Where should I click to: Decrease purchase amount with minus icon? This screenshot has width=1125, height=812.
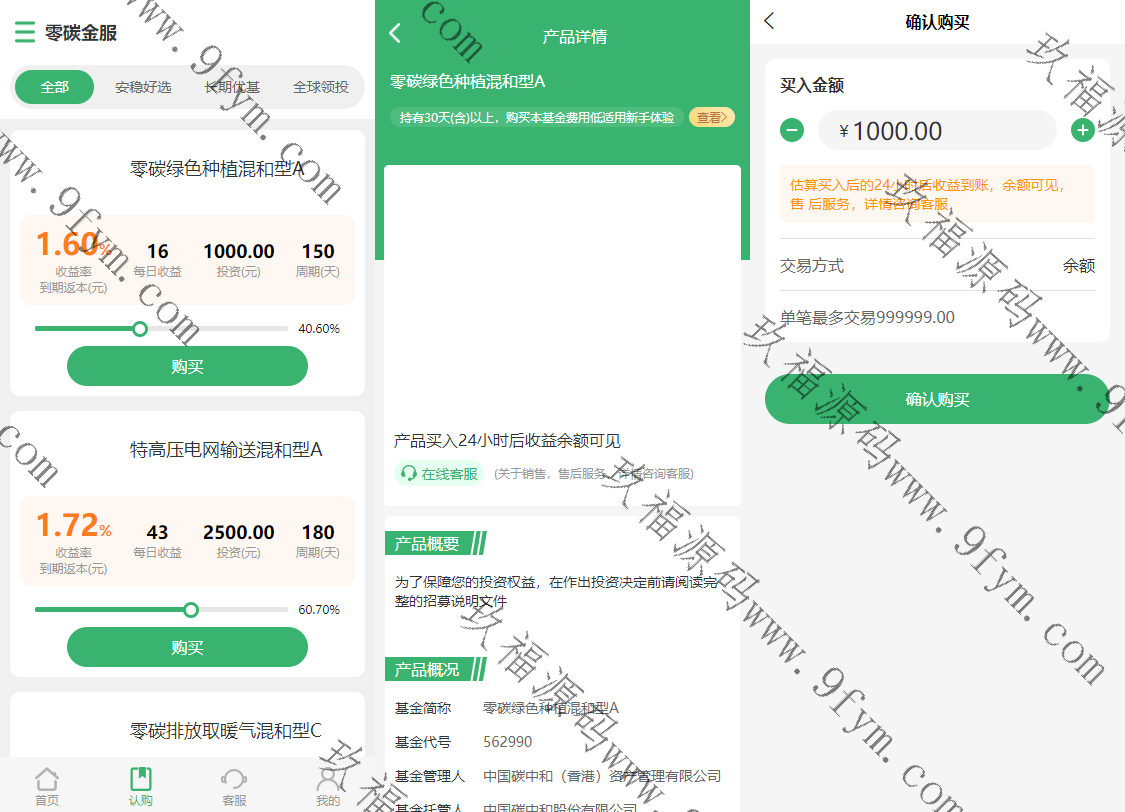pos(792,130)
